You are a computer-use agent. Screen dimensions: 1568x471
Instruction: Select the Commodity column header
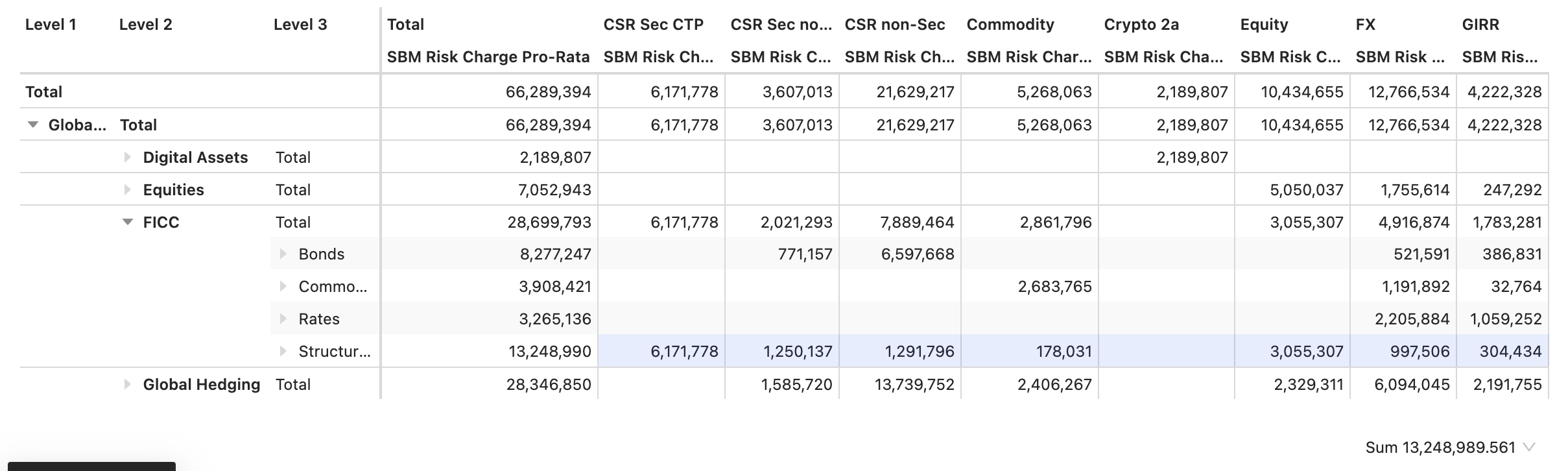pyautogui.click(x=1010, y=25)
